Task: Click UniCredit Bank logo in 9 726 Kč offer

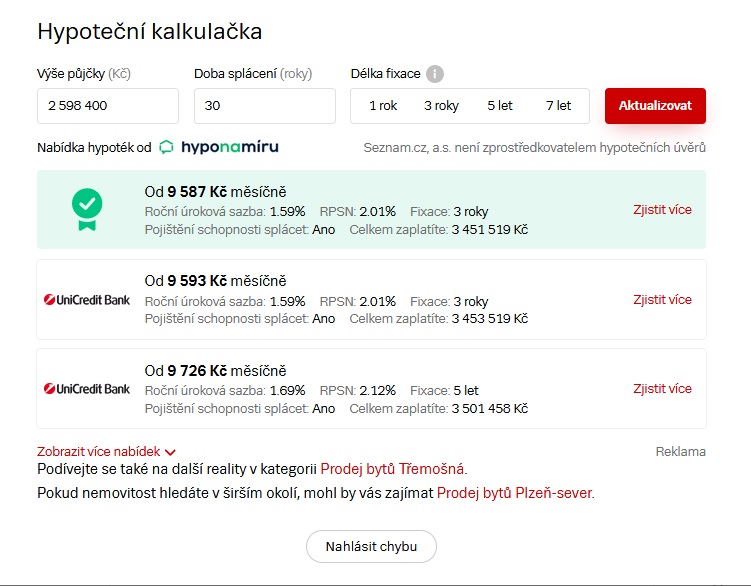Action: [87, 389]
